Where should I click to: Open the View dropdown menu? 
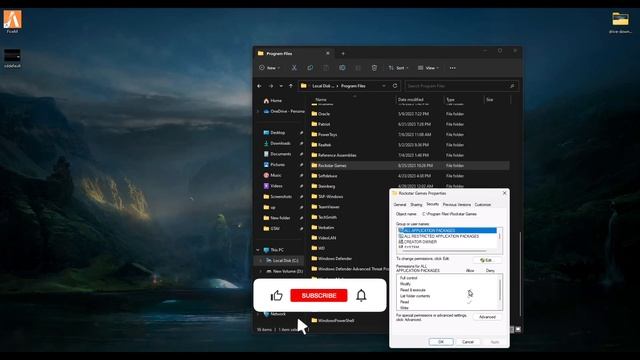click(428, 68)
